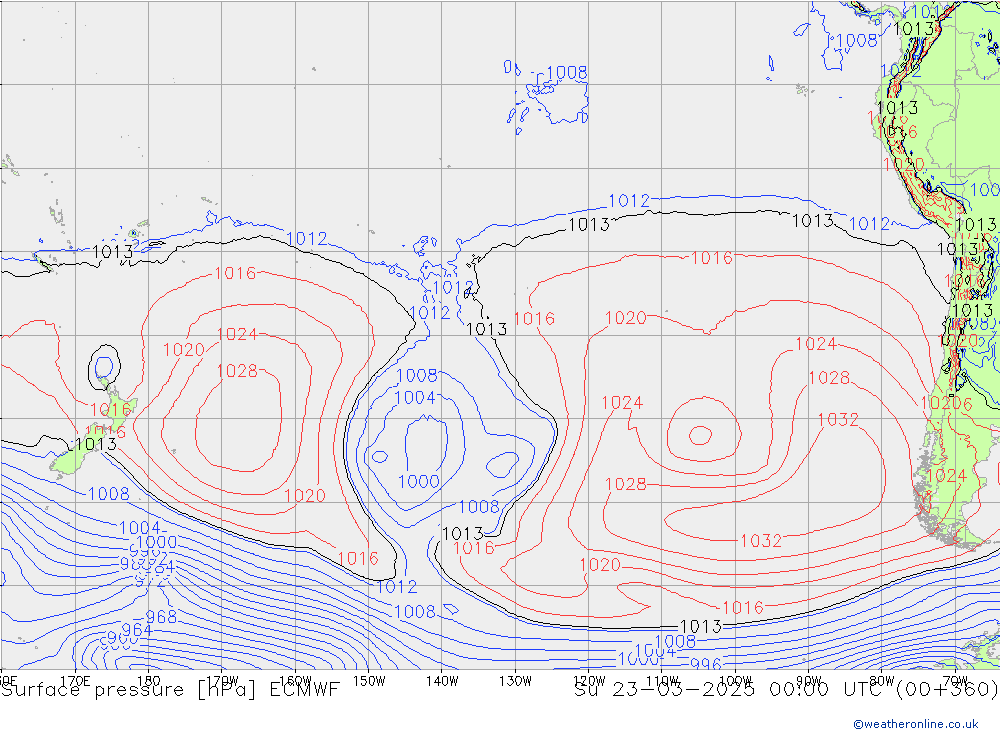
Task: Click the red 1032 label below the 1028 near 120W
Action: 761,541
